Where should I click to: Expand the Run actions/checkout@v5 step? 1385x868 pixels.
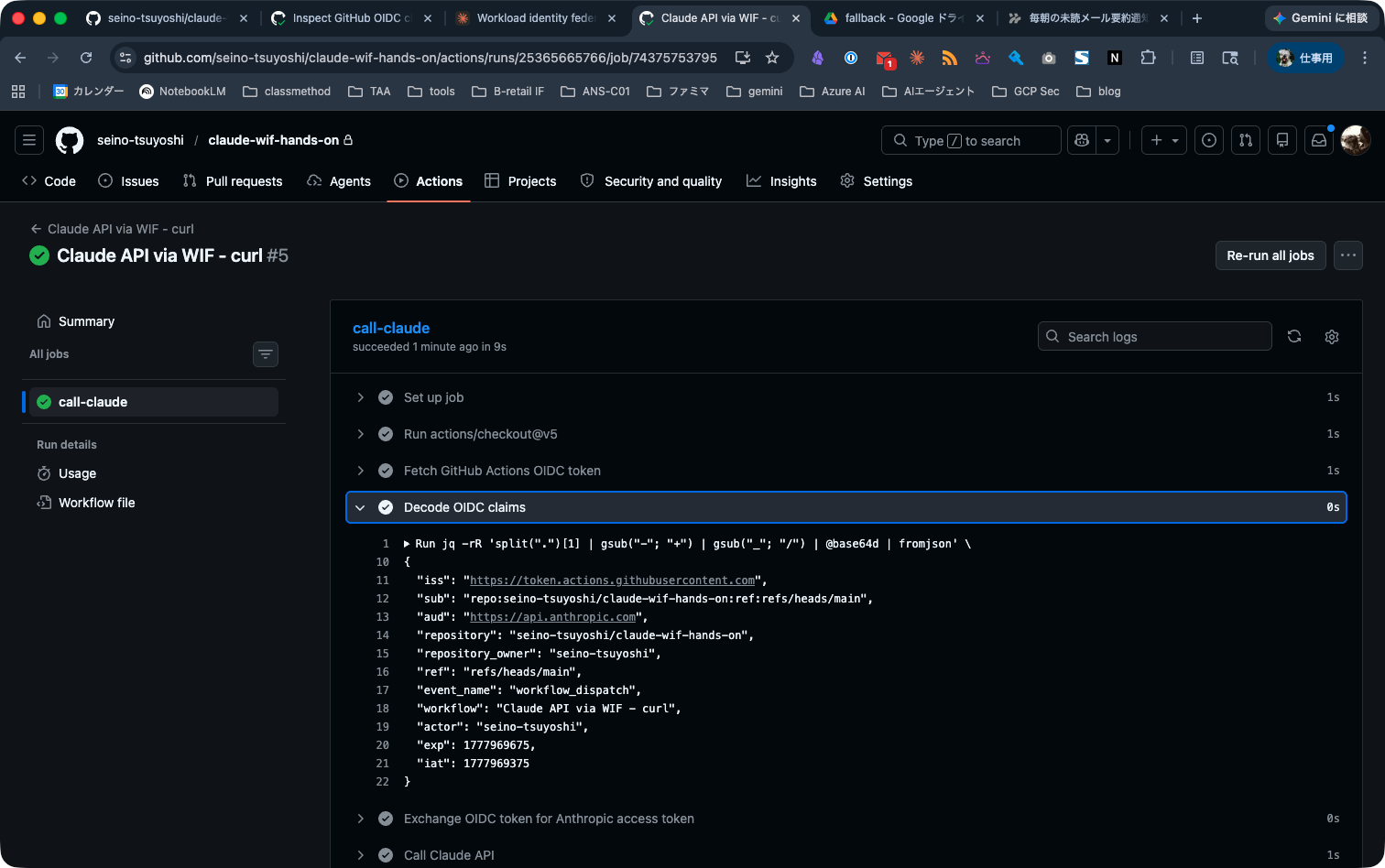(846, 434)
